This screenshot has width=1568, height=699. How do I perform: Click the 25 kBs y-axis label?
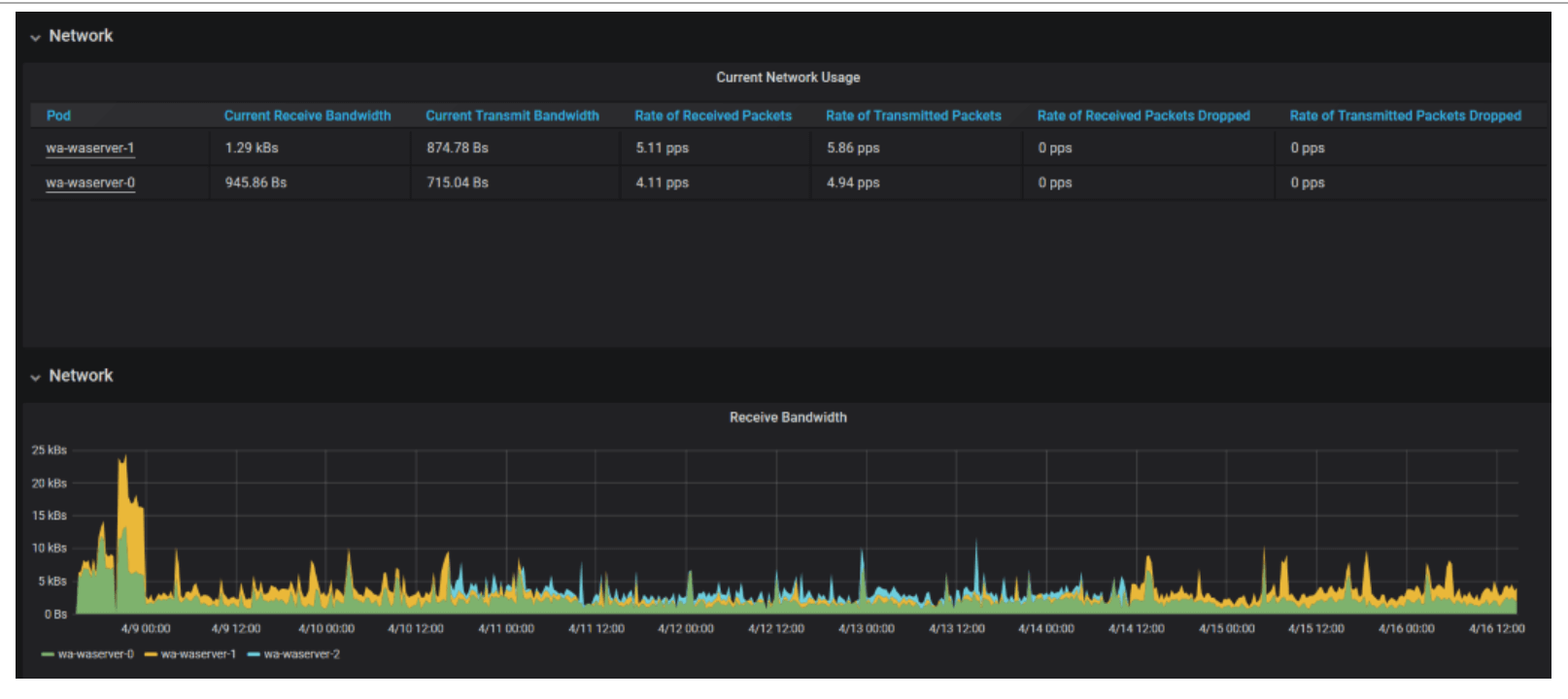[49, 450]
